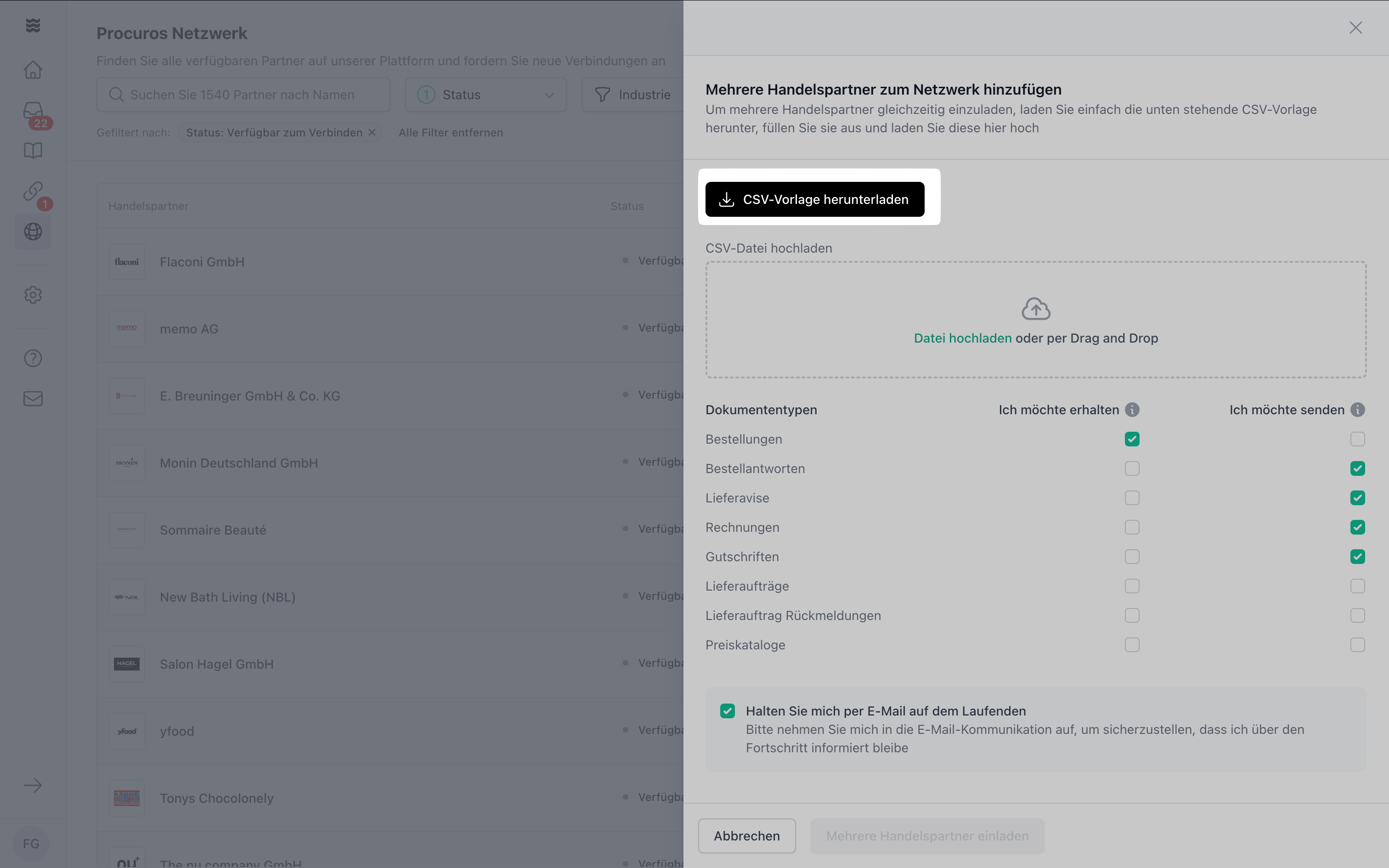Select Salon Hagel GmbH row name
The image size is (1389, 868).
[216, 664]
